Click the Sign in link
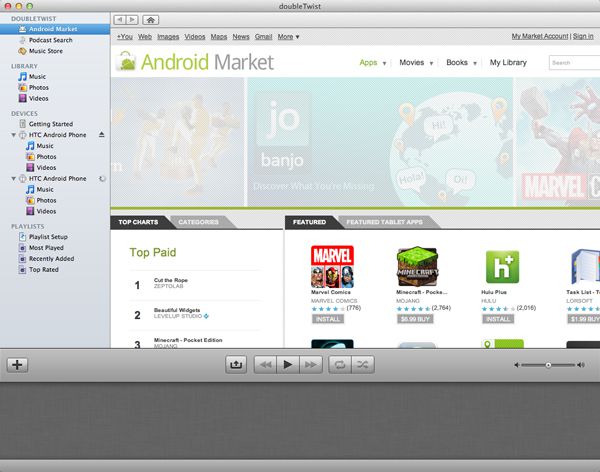 (583, 36)
